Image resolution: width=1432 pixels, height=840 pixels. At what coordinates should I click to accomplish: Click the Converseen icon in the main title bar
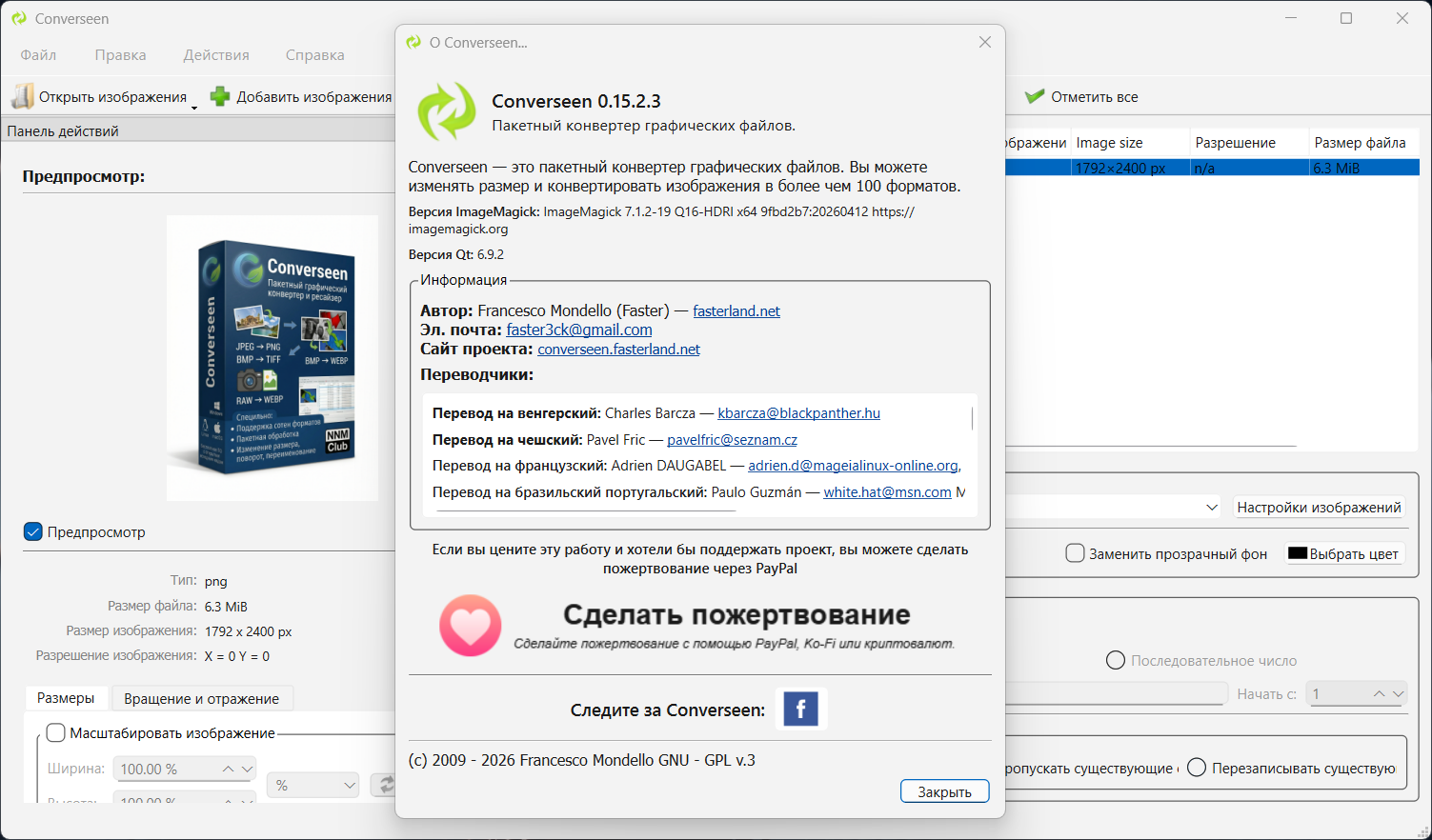click(19, 18)
